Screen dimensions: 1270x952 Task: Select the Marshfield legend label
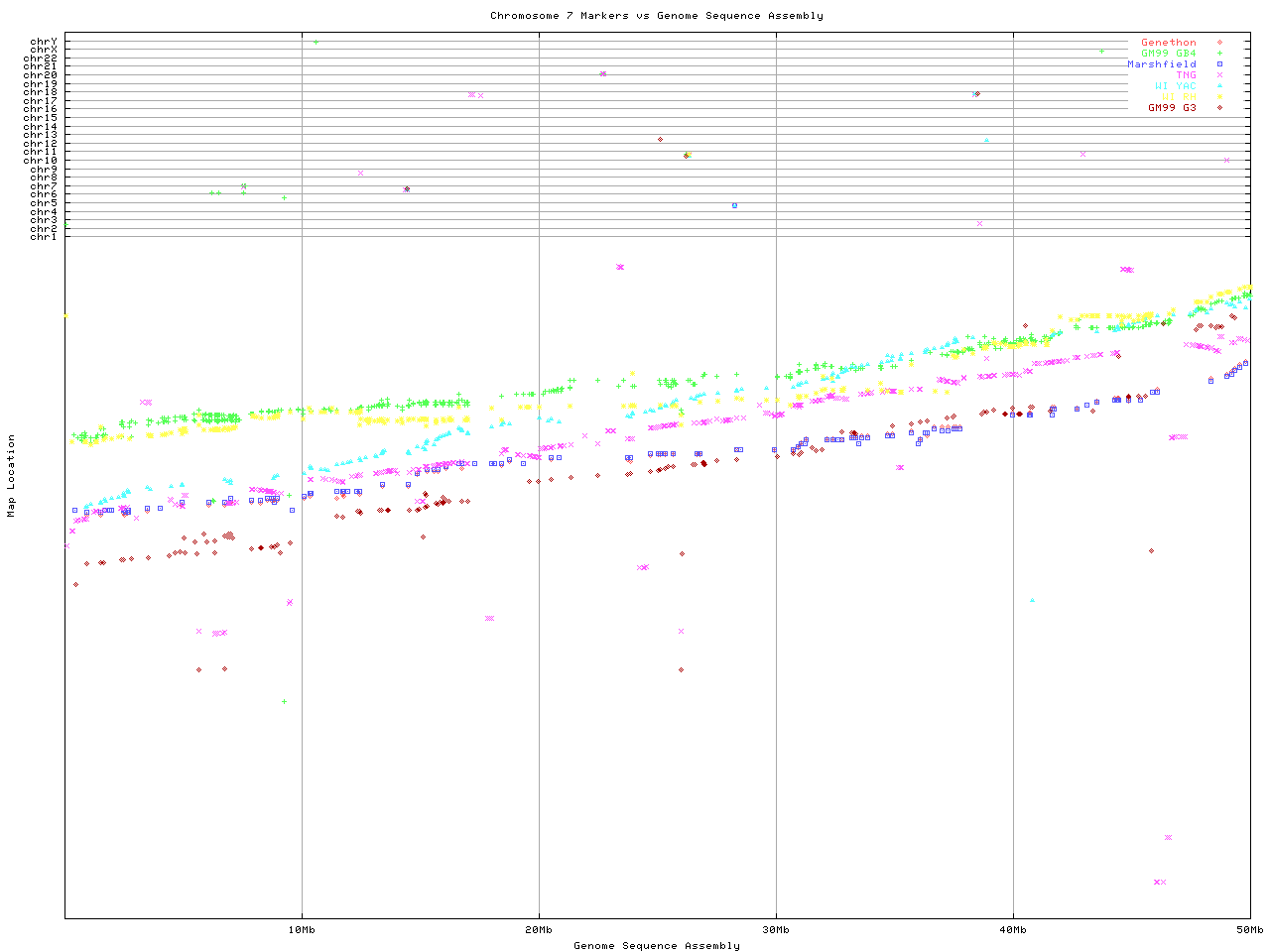(x=1161, y=64)
